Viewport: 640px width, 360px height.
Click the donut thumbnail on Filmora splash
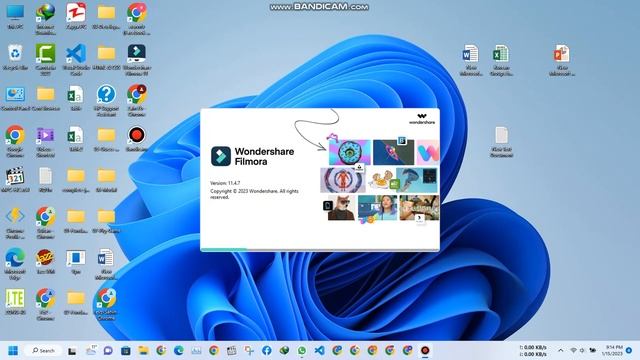(x=350, y=152)
